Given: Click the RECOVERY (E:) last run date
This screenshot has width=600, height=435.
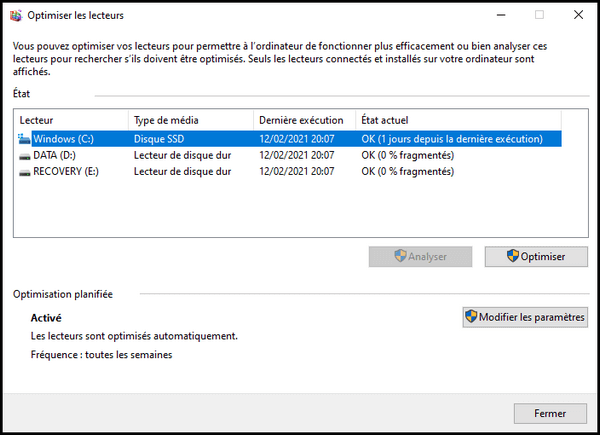Looking at the screenshot, I should click(297, 171).
